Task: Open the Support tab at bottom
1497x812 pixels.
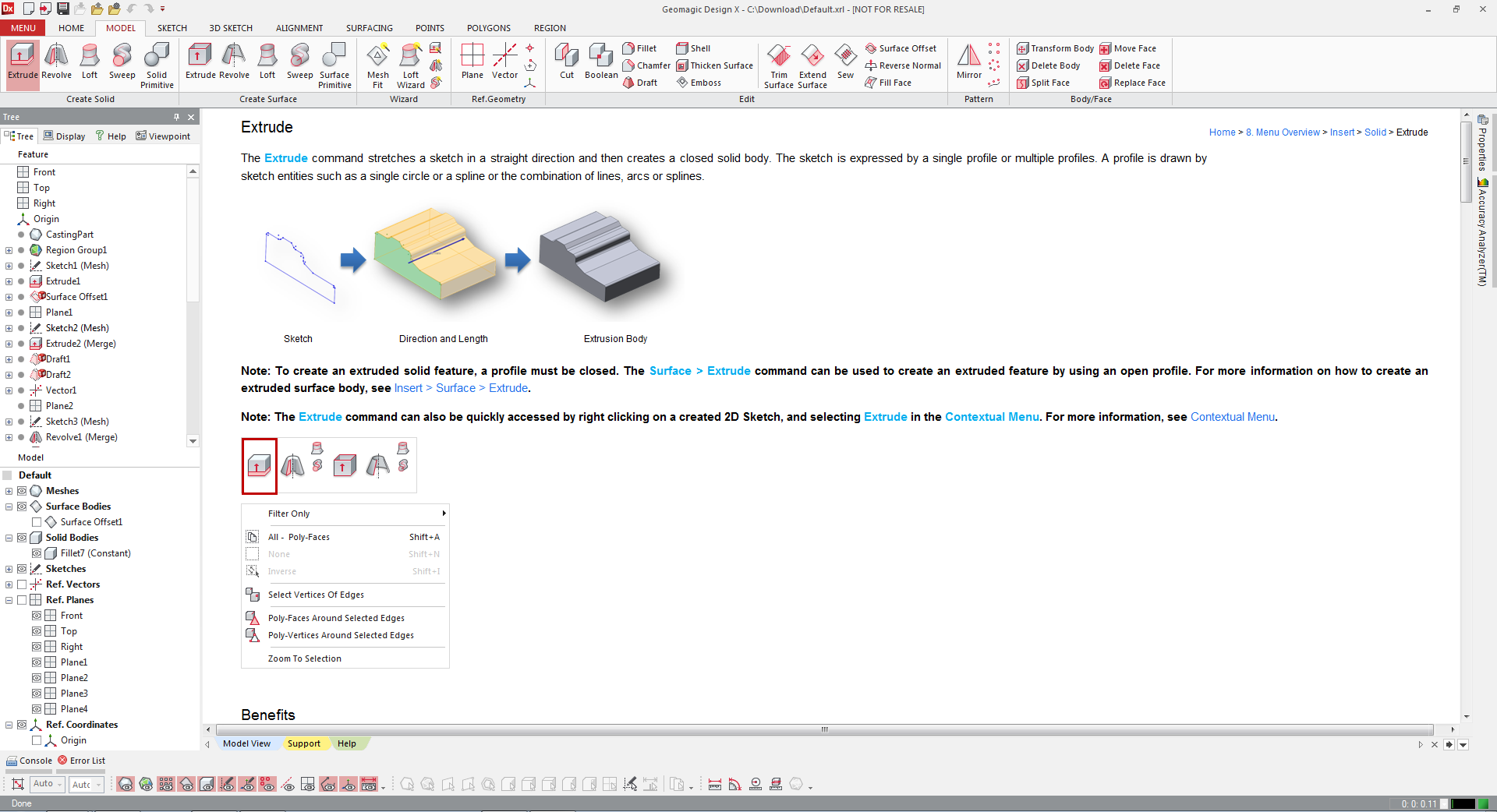Action: pyautogui.click(x=303, y=743)
